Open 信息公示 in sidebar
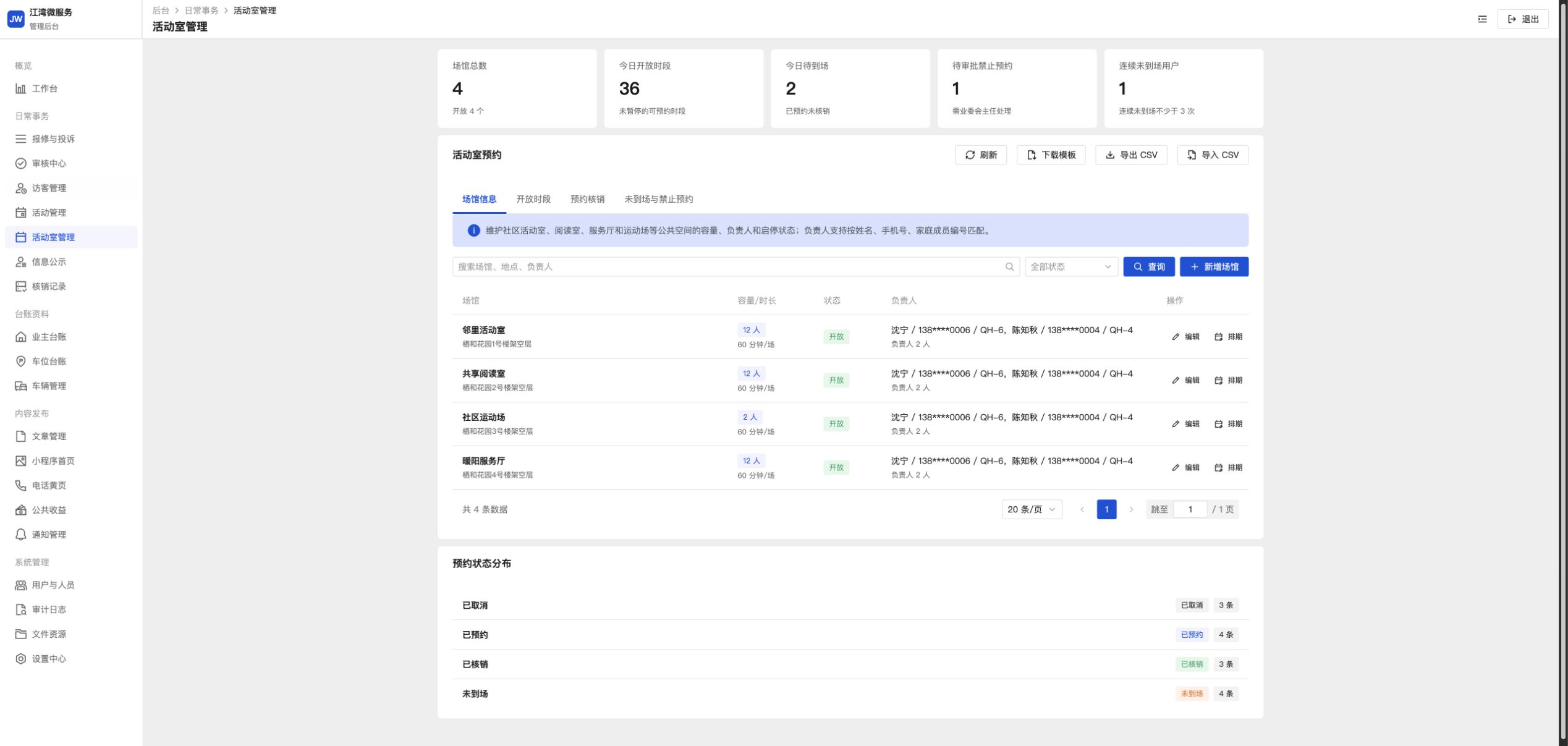1568x746 pixels. coord(71,262)
